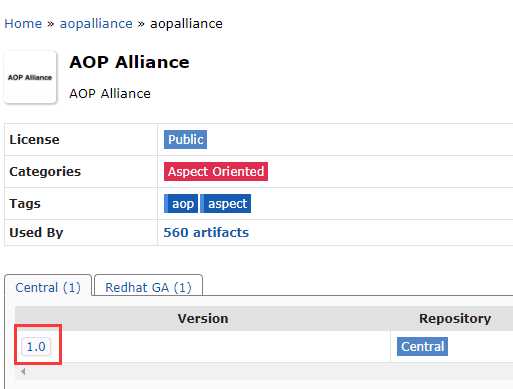513x389 pixels.
Task: Click the Repository column header
Action: click(455, 318)
